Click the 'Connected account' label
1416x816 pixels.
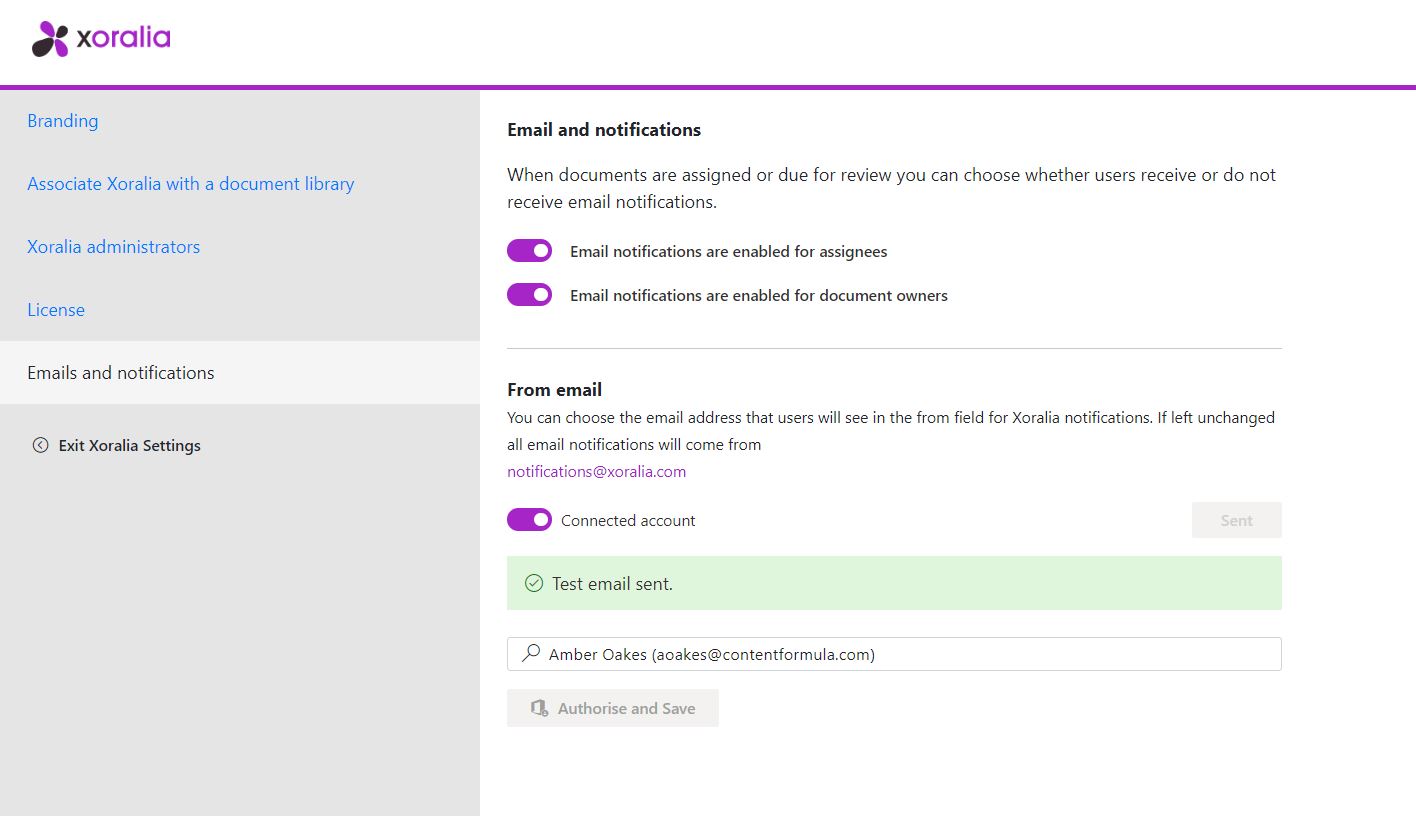pos(628,521)
